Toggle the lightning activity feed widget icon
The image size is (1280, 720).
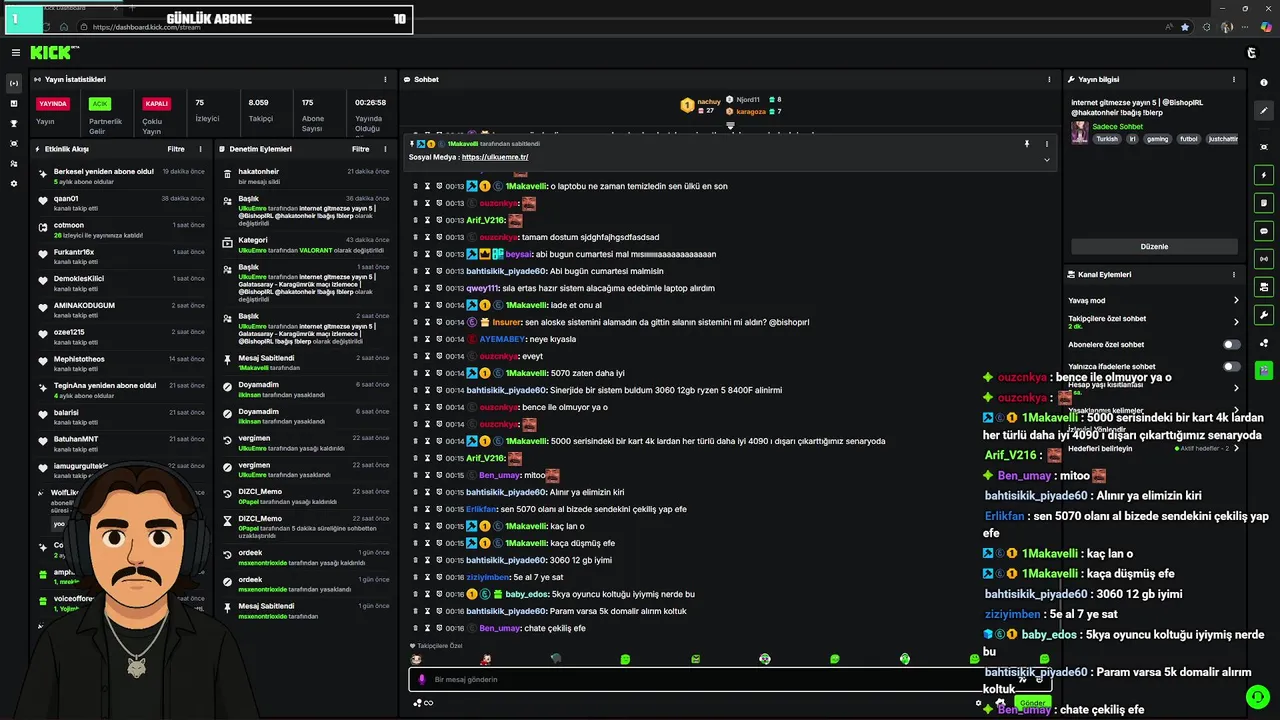tap(1264, 175)
